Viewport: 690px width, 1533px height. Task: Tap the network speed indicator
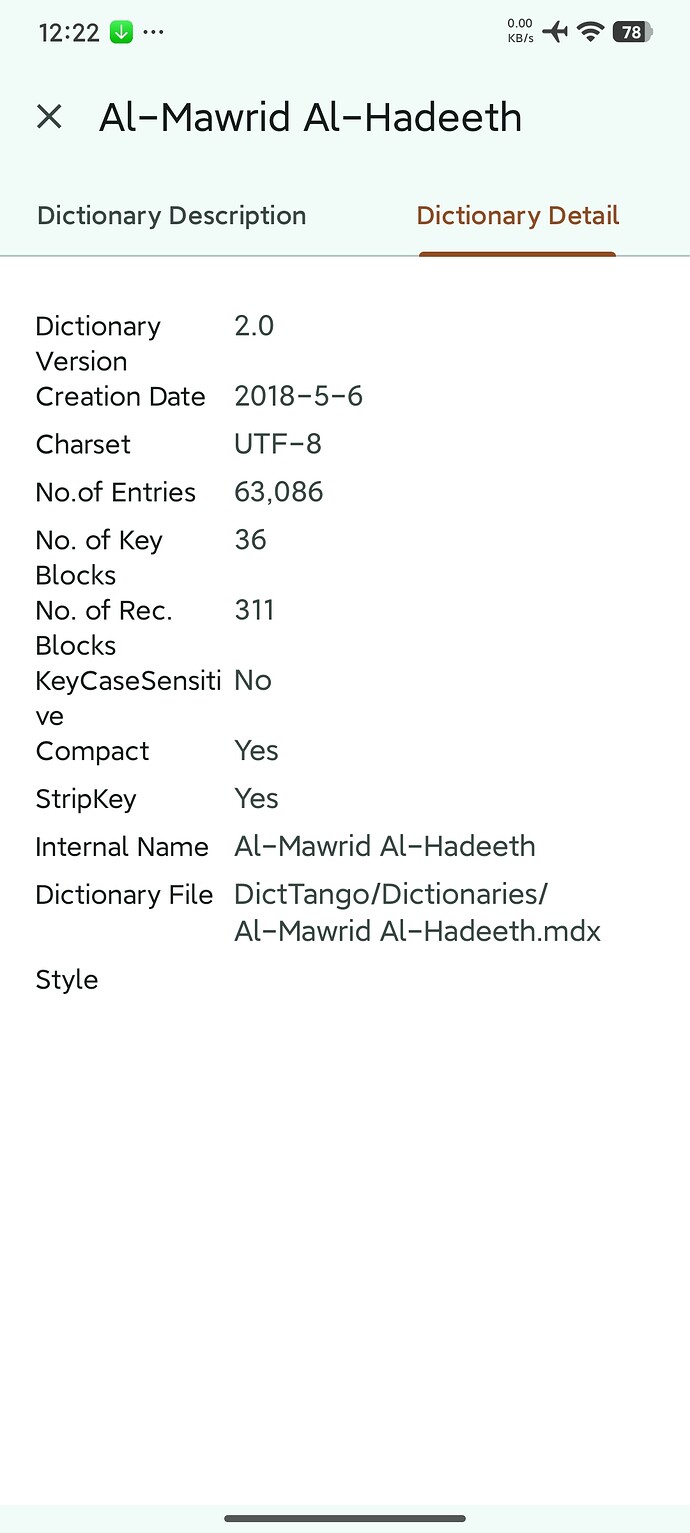(x=519, y=31)
